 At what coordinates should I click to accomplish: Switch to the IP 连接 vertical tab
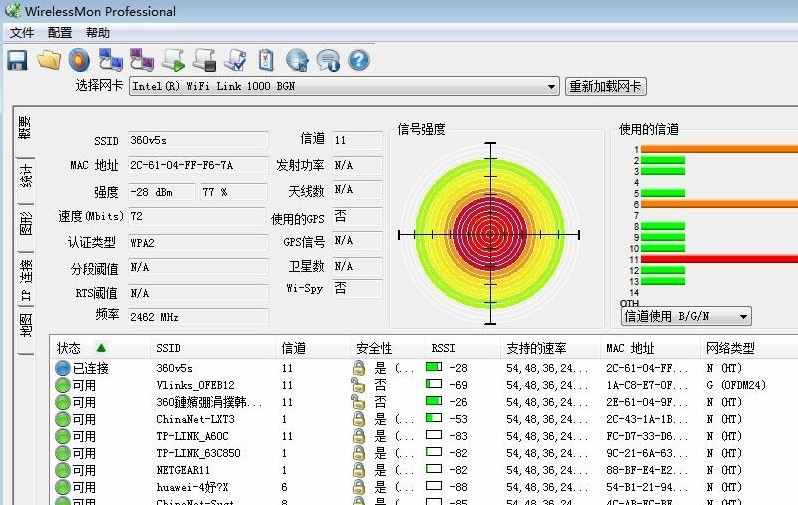25,280
